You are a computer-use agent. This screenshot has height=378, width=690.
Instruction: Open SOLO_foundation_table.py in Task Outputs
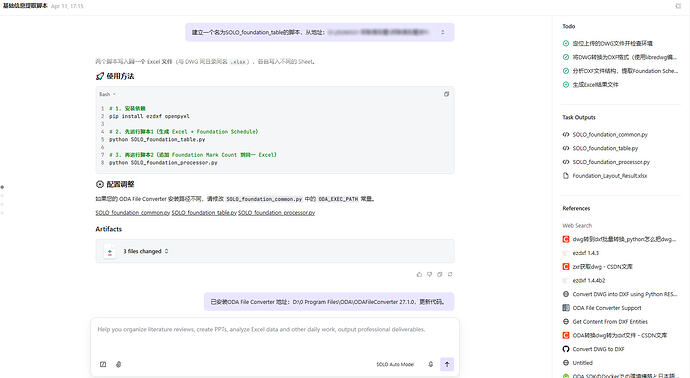605,148
